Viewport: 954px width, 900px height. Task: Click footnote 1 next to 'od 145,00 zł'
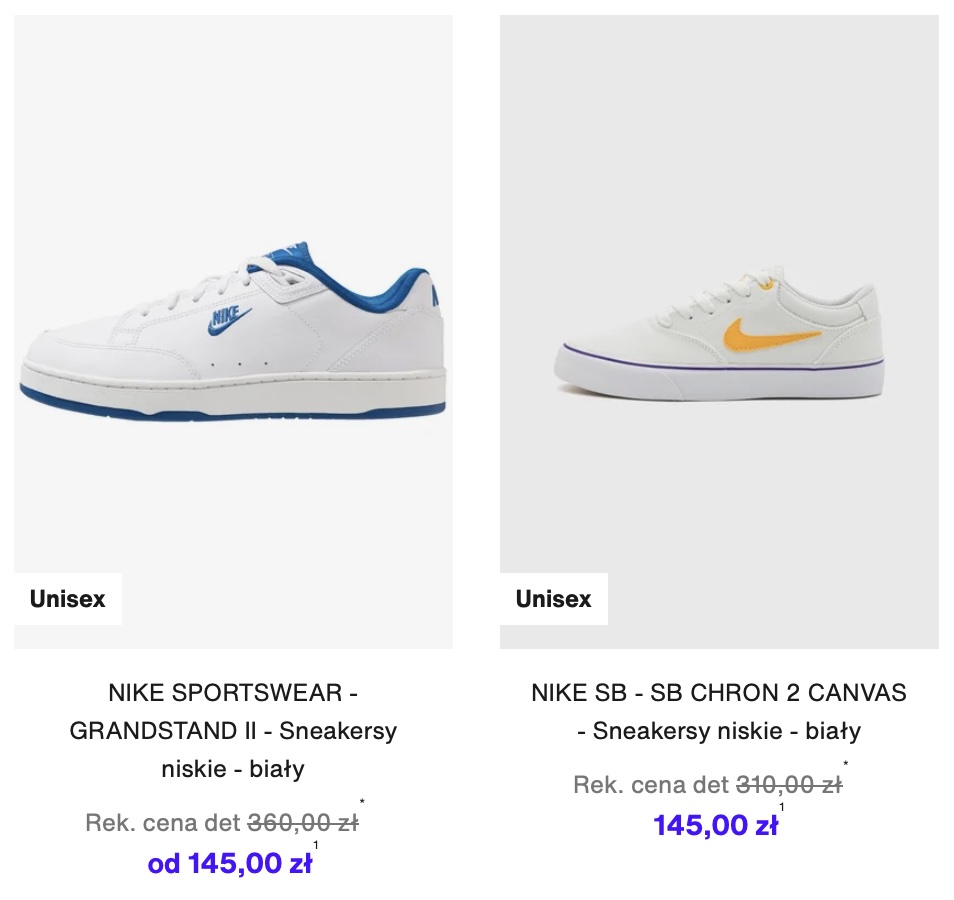tap(316, 845)
